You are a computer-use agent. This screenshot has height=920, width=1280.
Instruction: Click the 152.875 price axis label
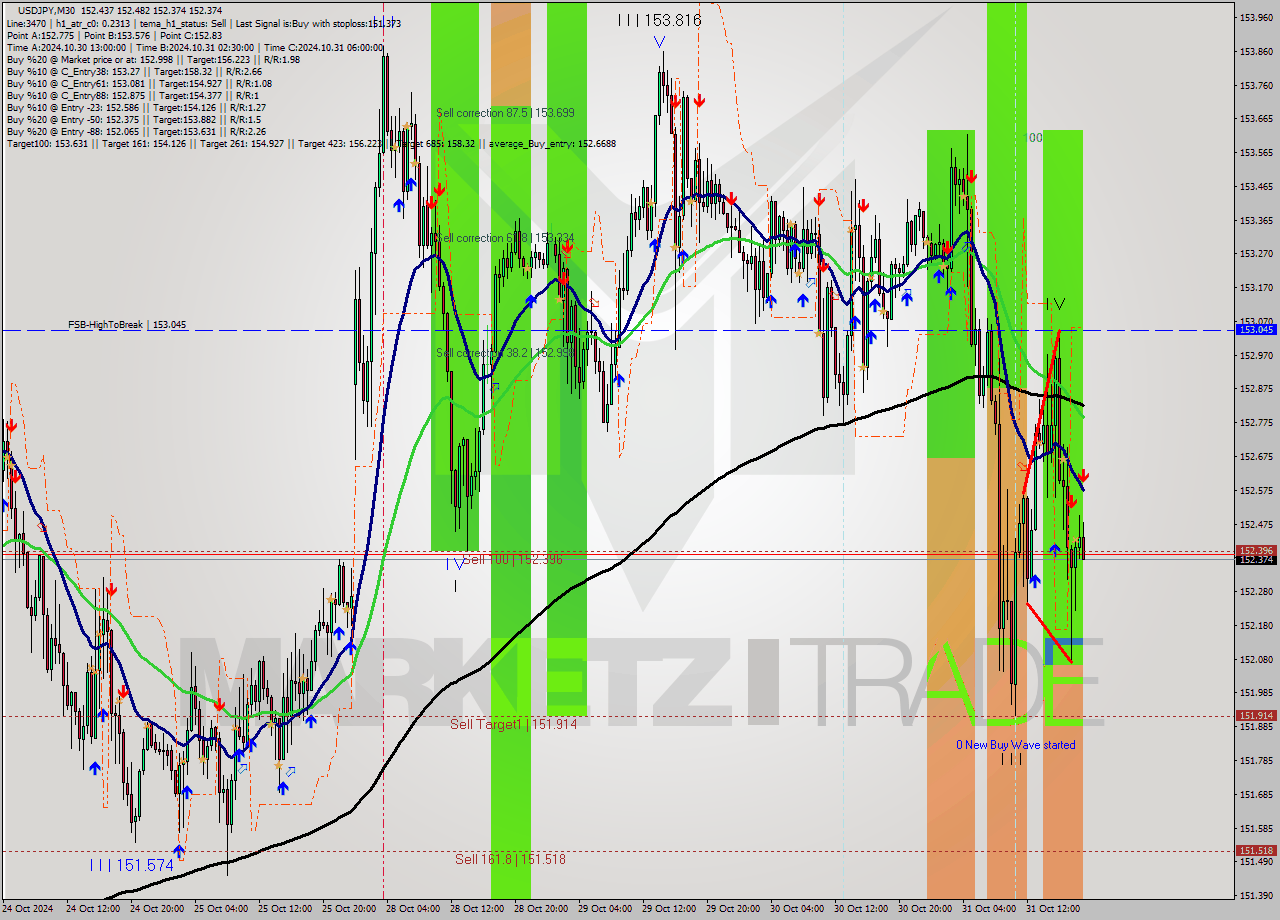pos(1256,389)
